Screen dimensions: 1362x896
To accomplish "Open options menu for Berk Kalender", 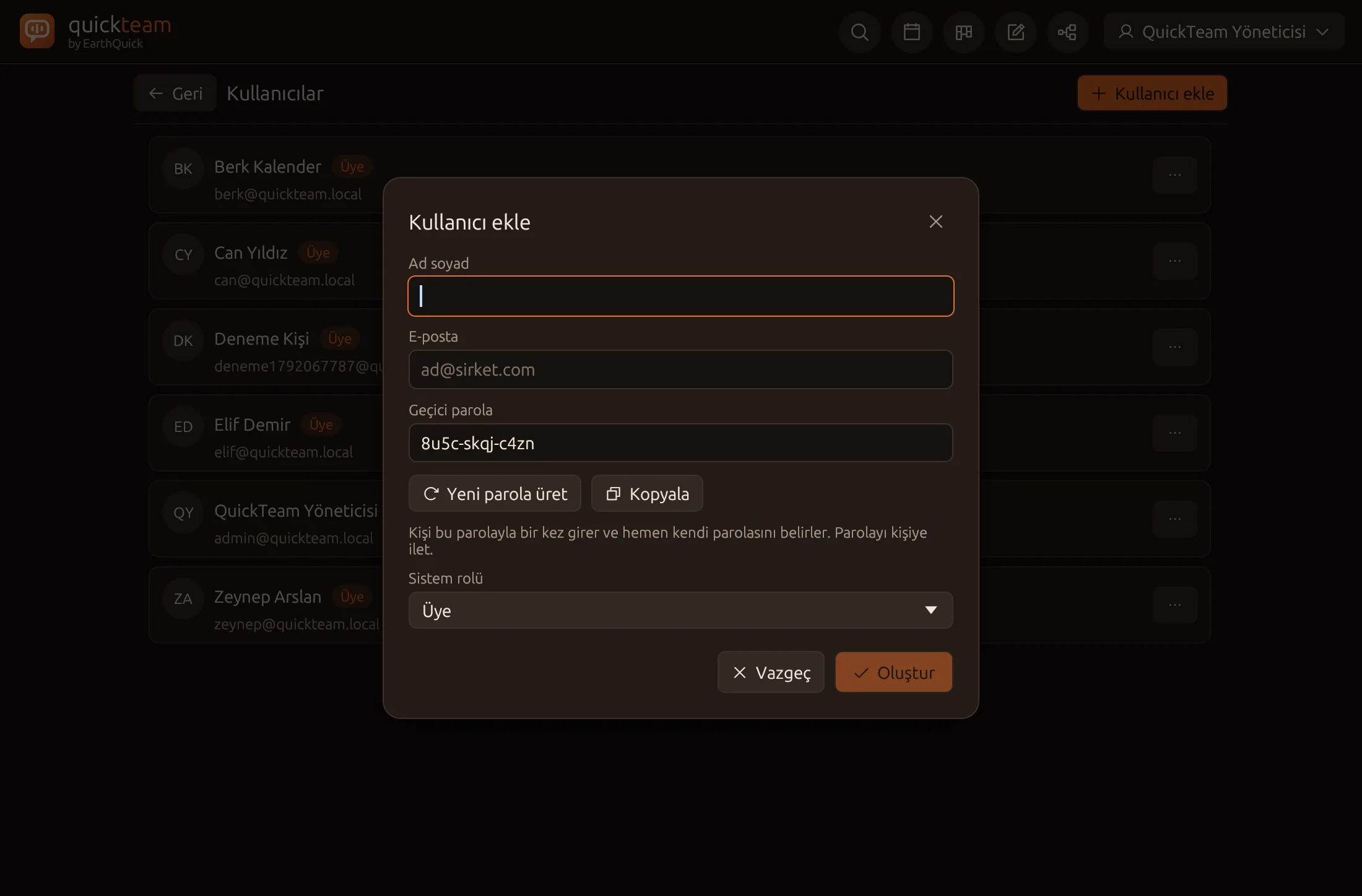I will pos(1174,175).
